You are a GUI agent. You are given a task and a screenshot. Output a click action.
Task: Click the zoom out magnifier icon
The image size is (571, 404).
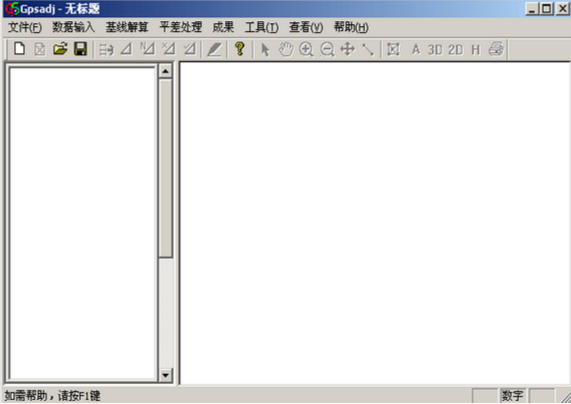tap(327, 49)
